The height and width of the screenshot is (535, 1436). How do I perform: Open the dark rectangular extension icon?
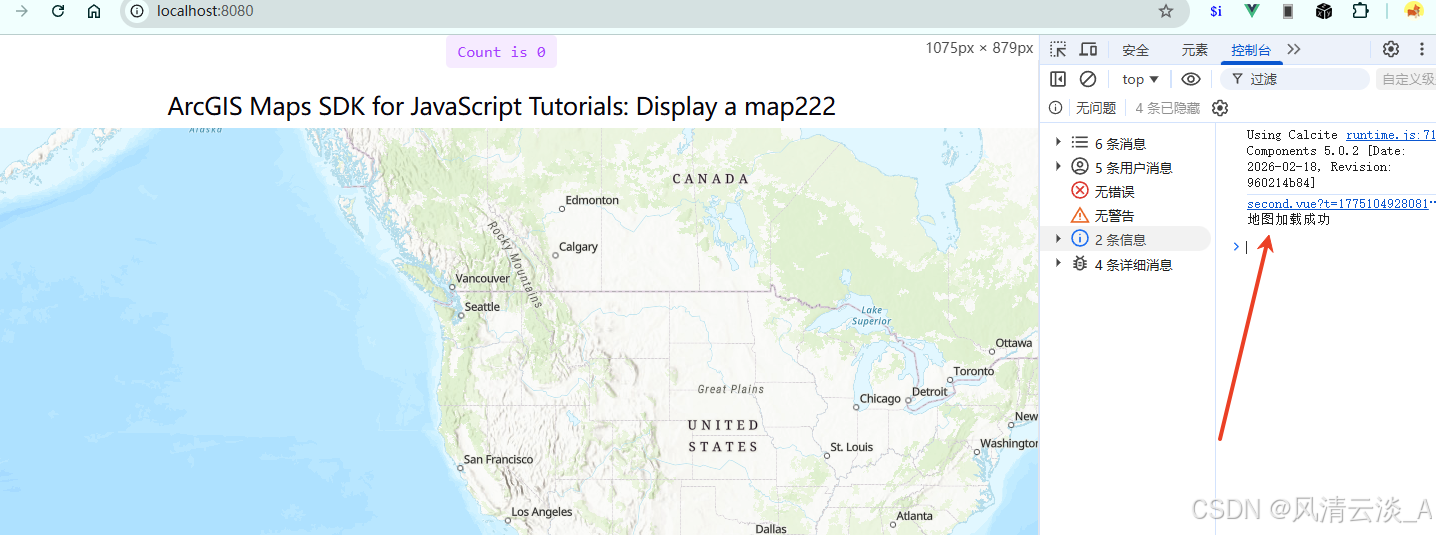pos(1288,11)
